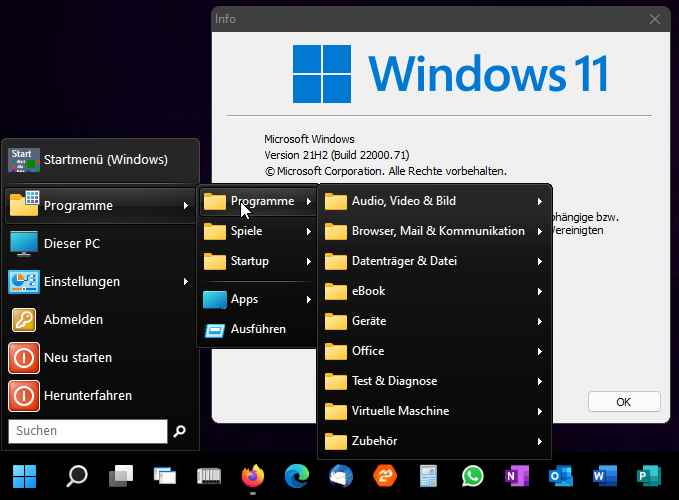Viewport: 679px width, 500px height.
Task: Click the Dieser PC monitor icon
Action: [24, 244]
